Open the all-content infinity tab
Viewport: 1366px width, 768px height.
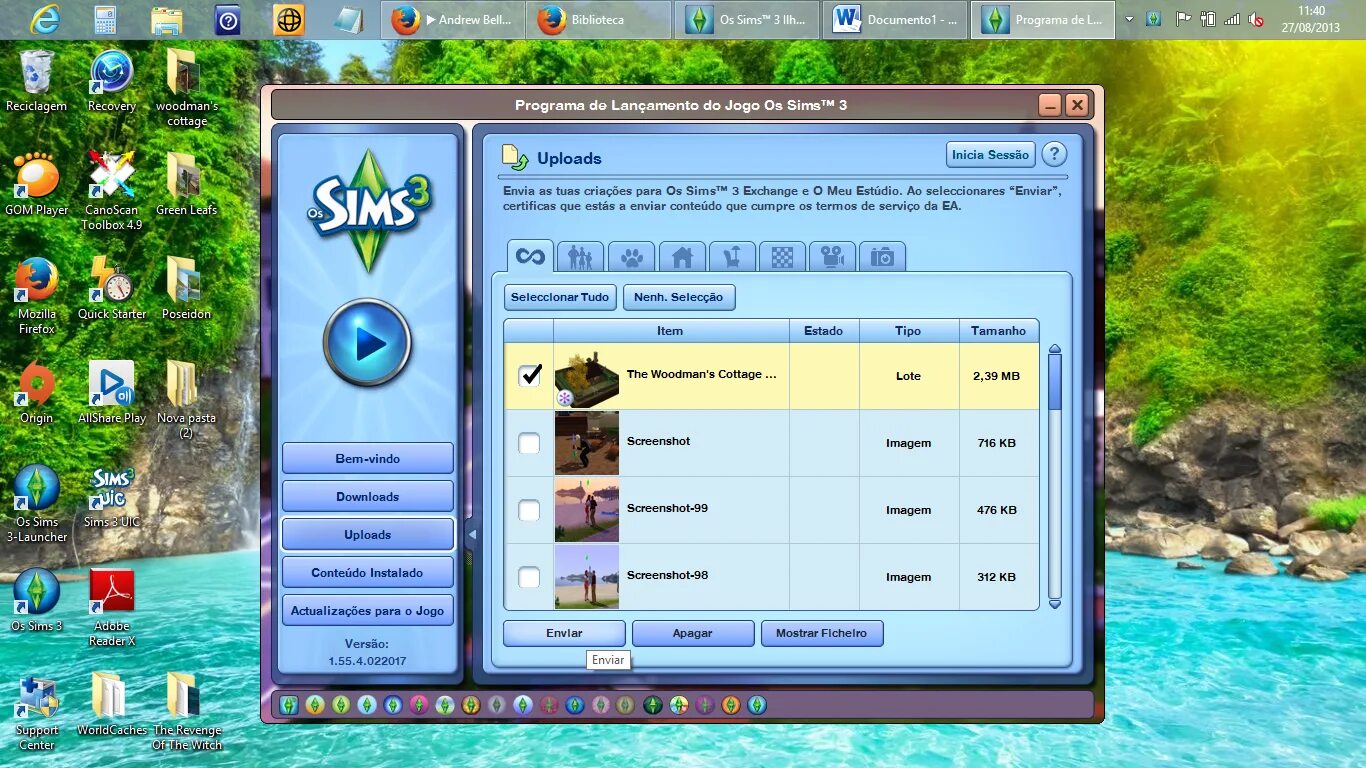tap(530, 256)
